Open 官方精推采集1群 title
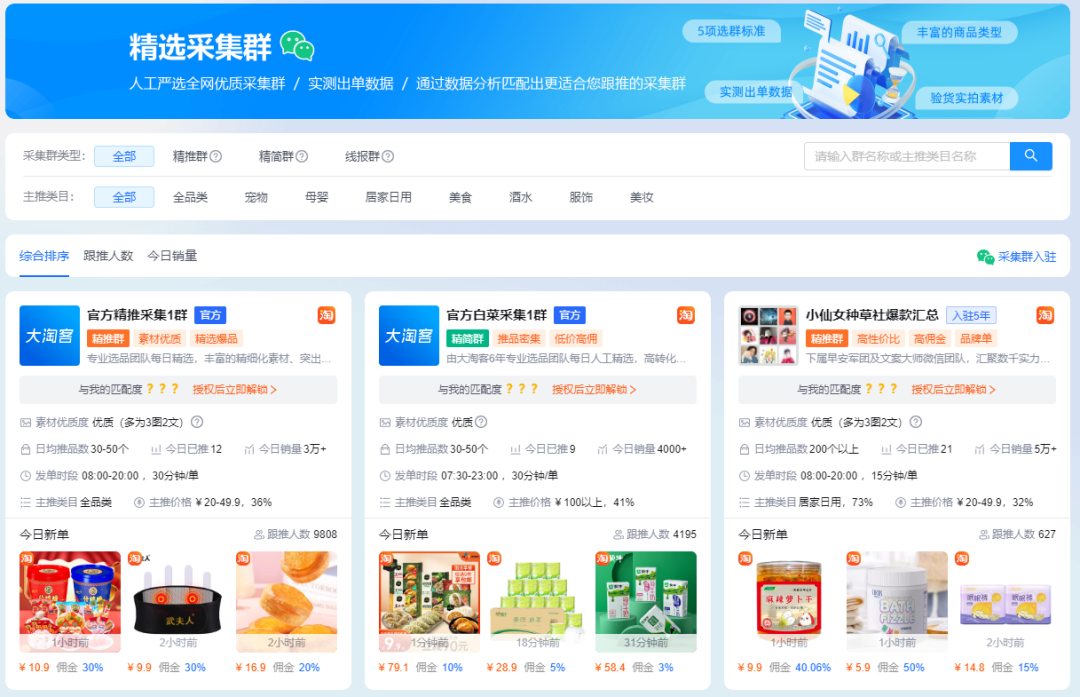The width and height of the screenshot is (1080, 697). point(137,315)
